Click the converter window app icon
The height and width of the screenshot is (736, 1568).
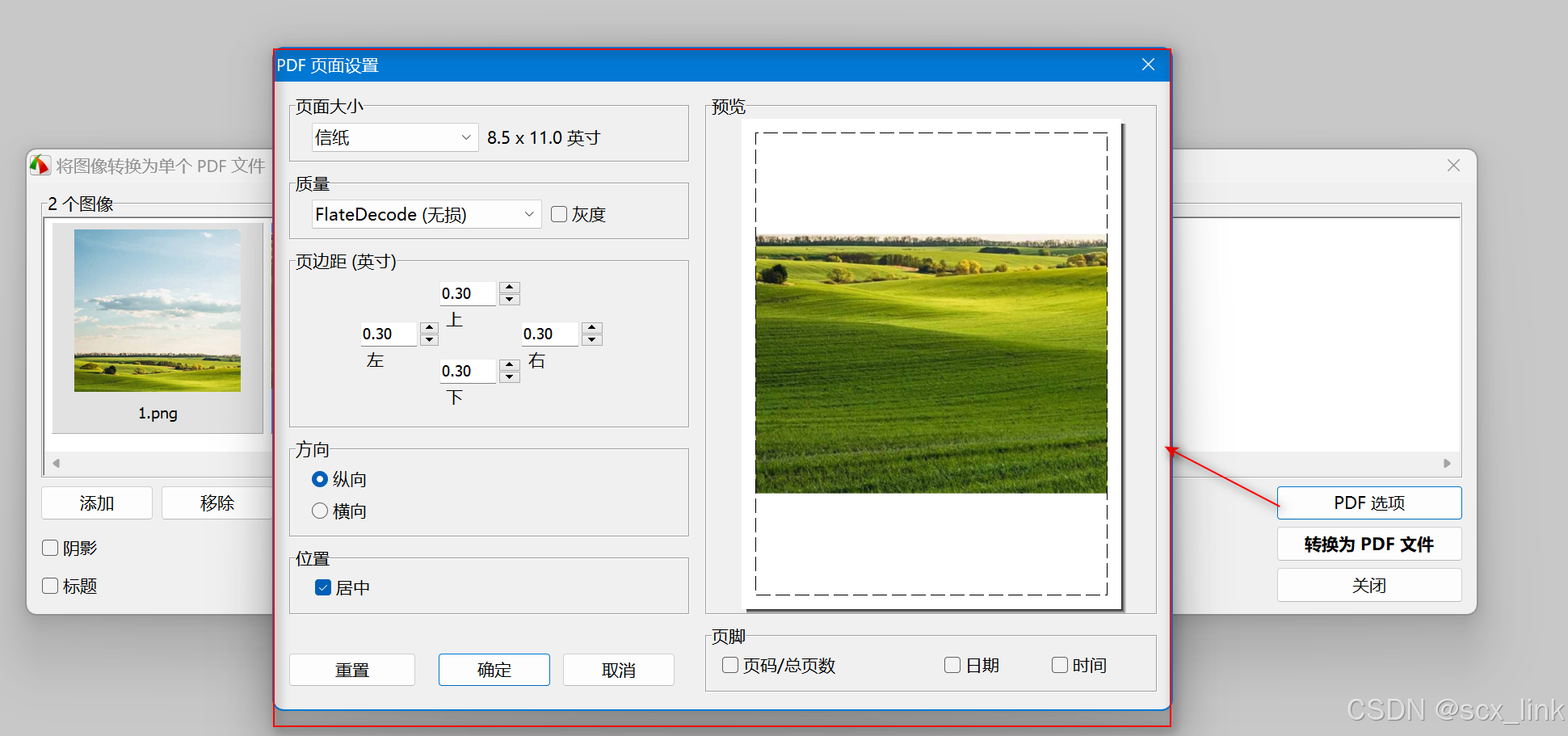tap(40, 166)
